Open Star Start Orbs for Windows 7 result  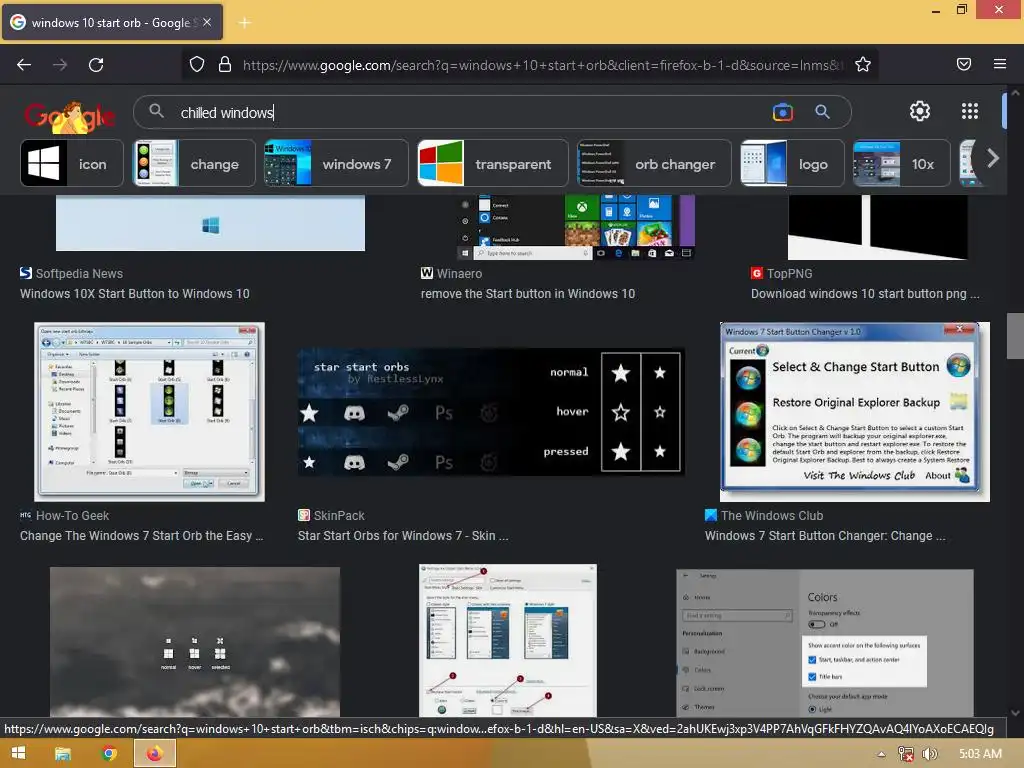tap(403, 536)
